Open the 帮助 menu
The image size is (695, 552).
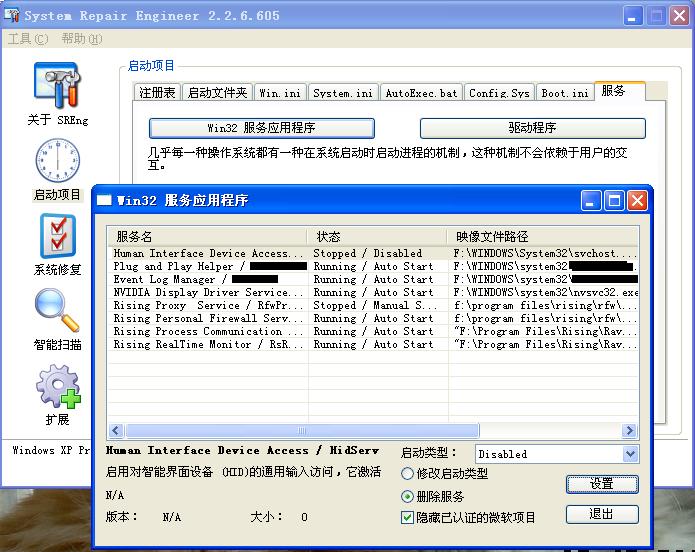pyautogui.click(x=82, y=39)
